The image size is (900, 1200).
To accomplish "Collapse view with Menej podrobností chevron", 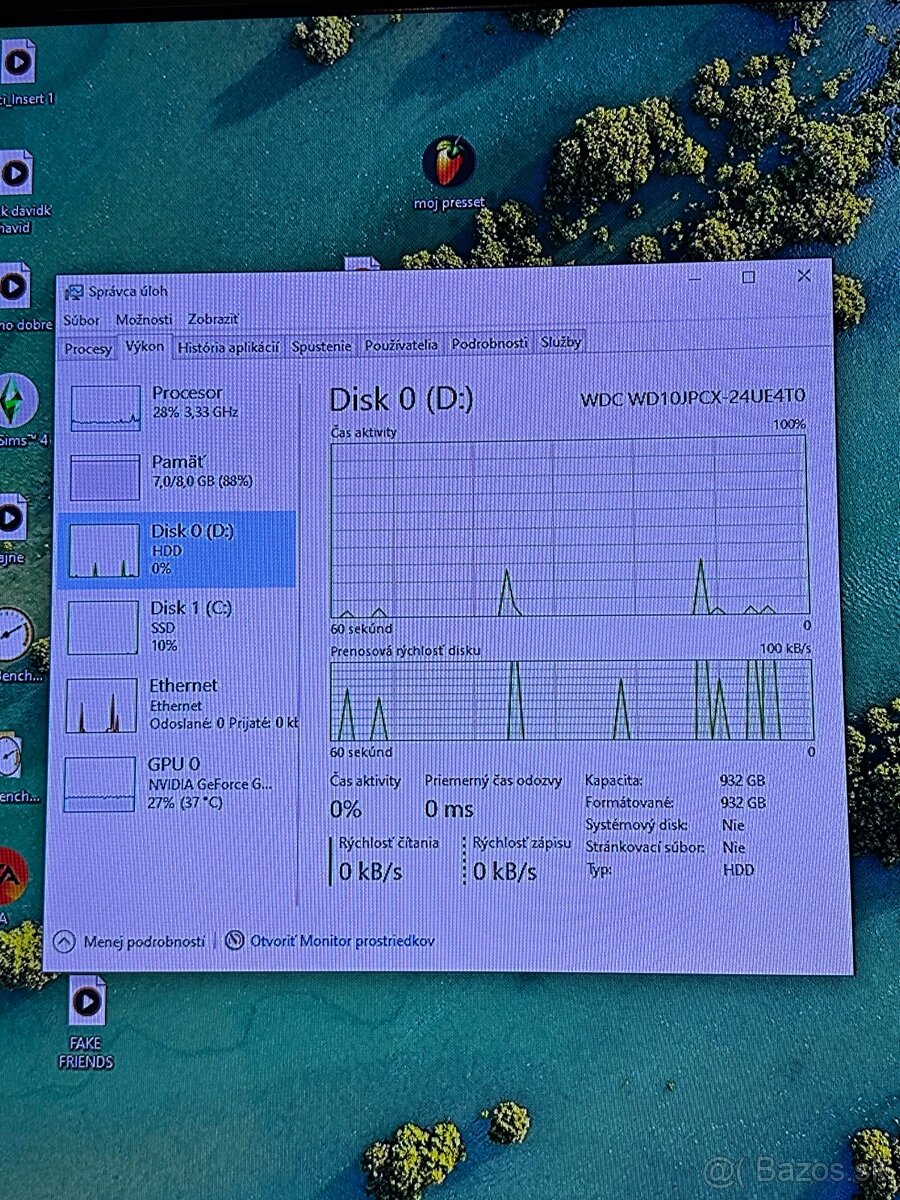I will (x=64, y=941).
